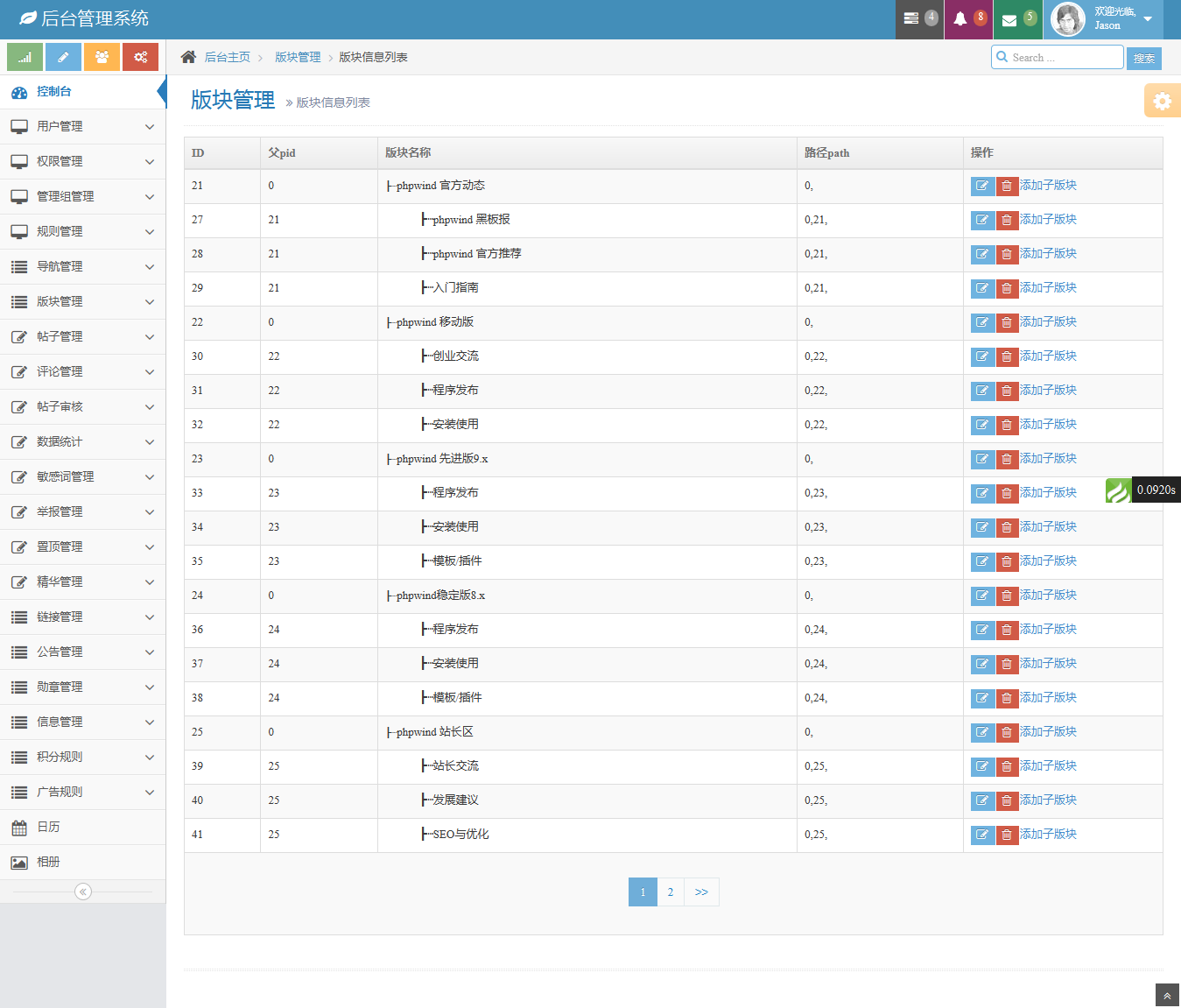This screenshot has width=1181, height=1008.
Task: Go to page 2 of list
Action: (671, 892)
